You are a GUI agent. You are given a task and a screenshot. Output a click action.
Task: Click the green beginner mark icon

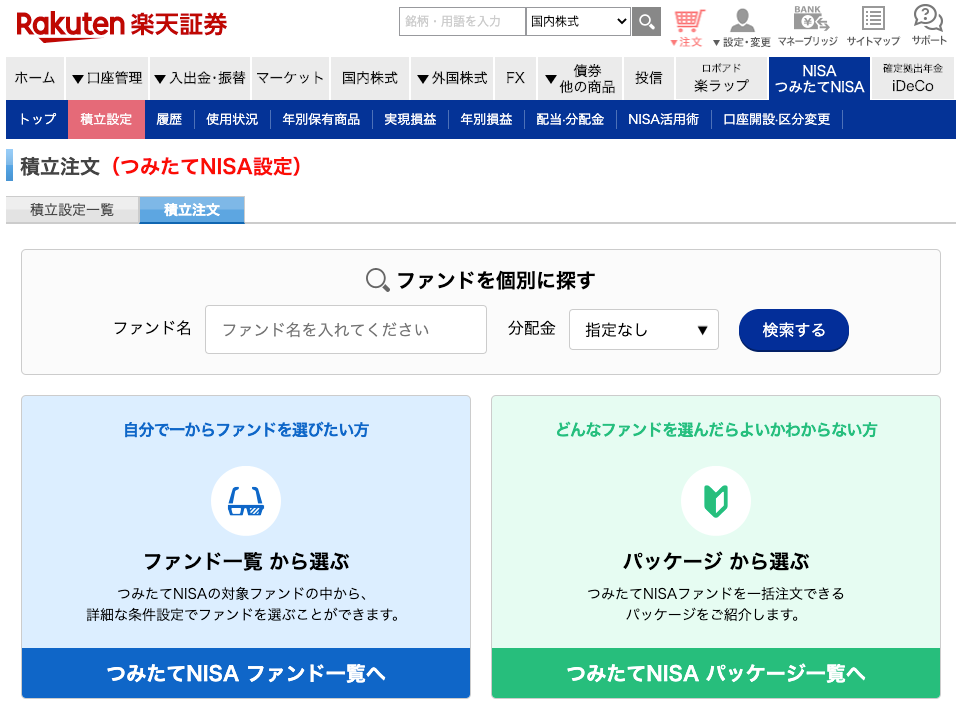click(x=716, y=501)
